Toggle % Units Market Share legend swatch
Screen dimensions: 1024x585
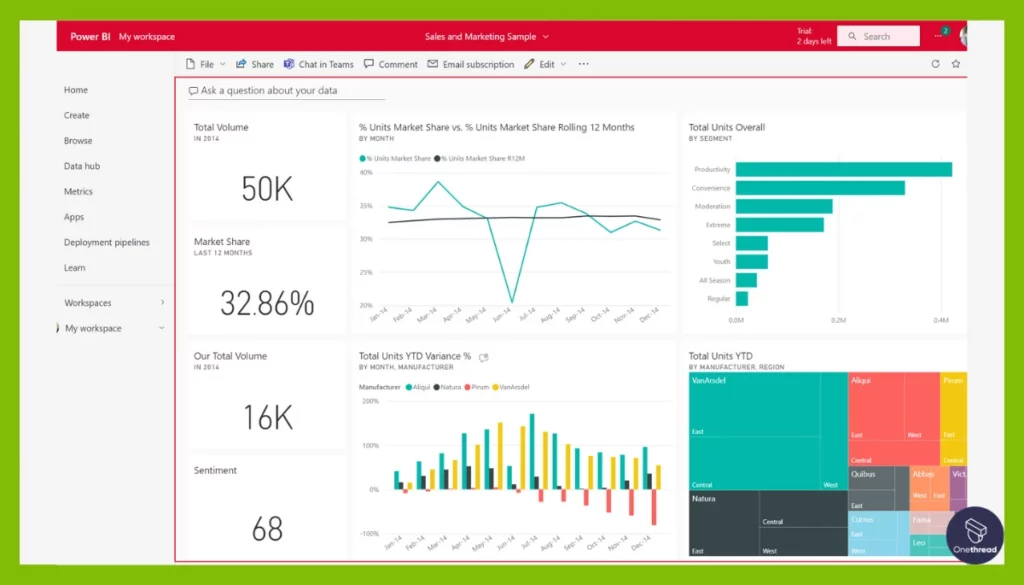point(362,159)
